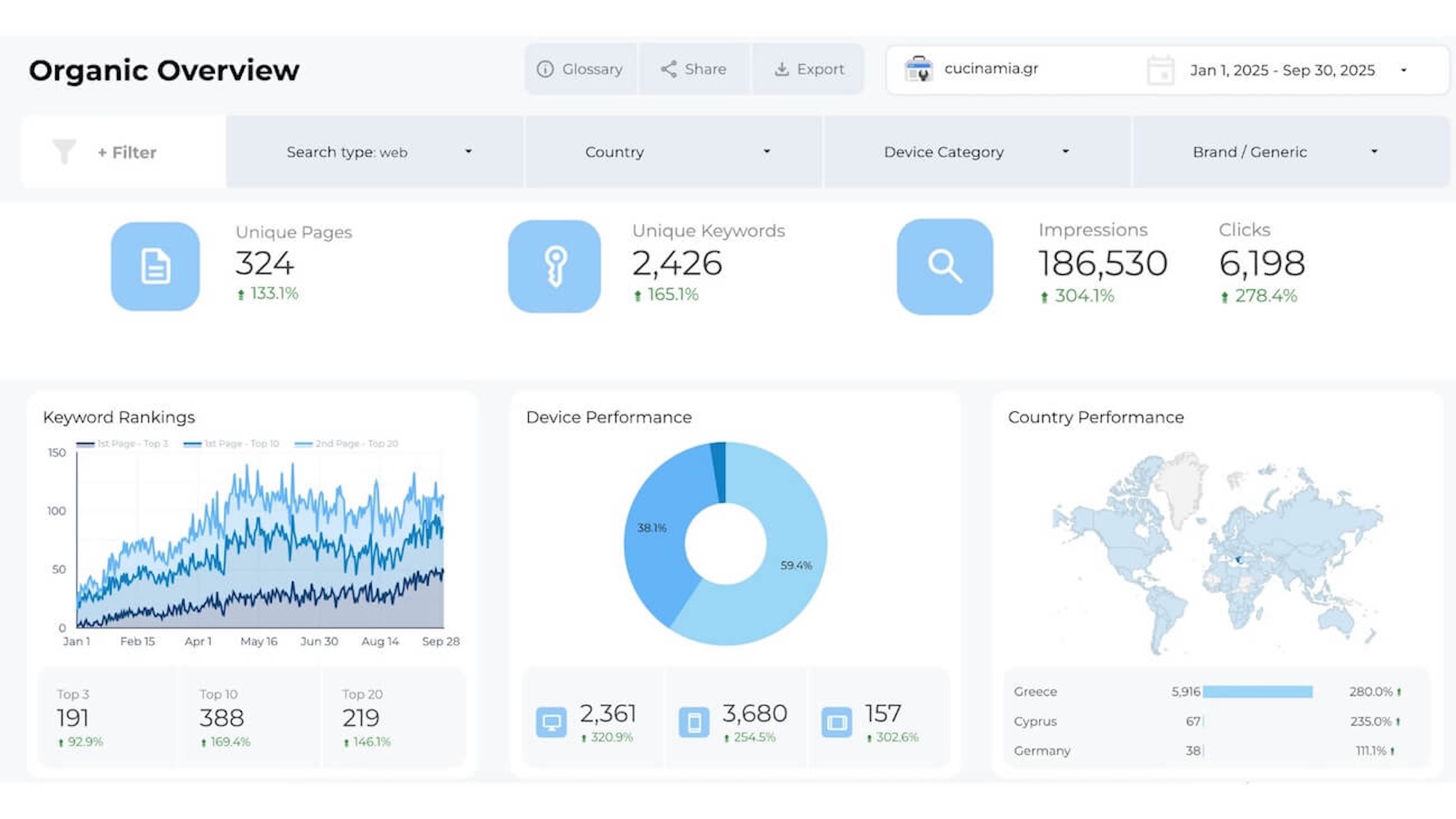Click the Export button
The height and width of the screenshot is (819, 1456).
(x=809, y=69)
